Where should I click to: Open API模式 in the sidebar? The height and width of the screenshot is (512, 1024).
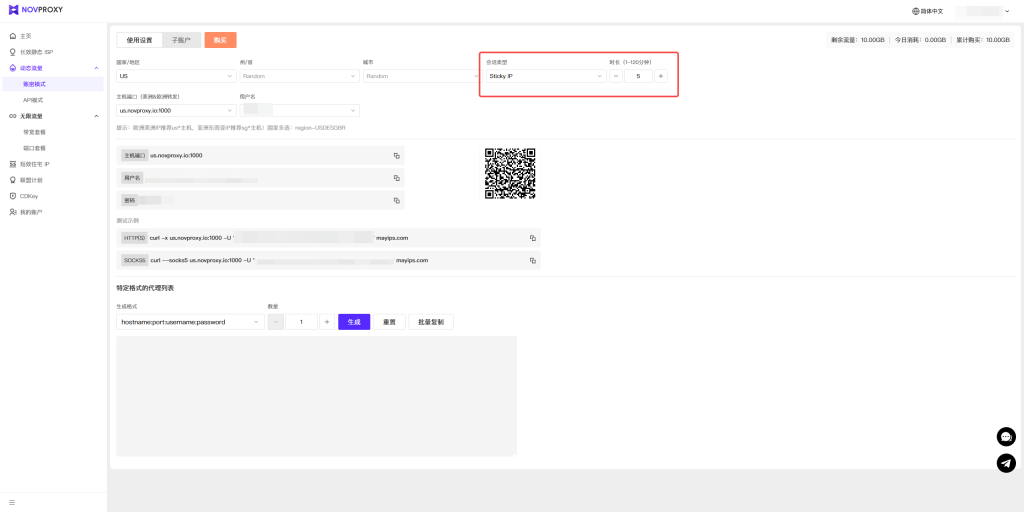click(x=33, y=100)
